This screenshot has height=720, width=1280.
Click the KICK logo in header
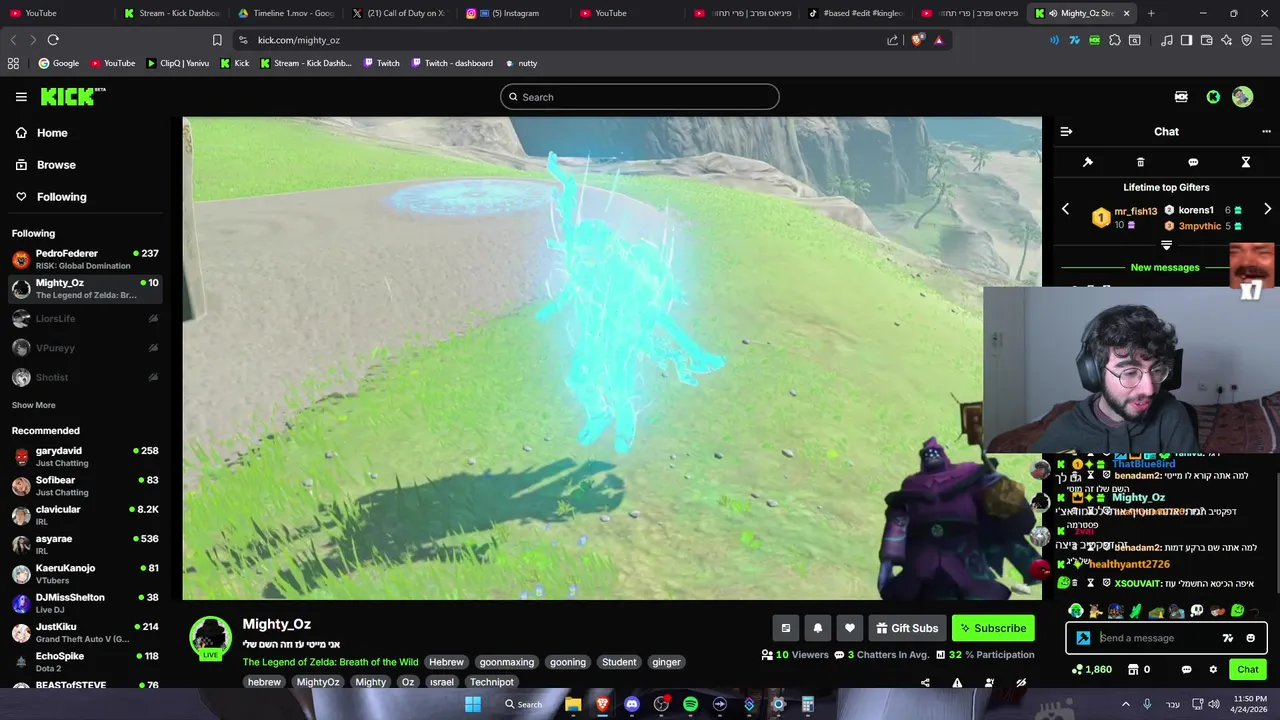click(73, 96)
